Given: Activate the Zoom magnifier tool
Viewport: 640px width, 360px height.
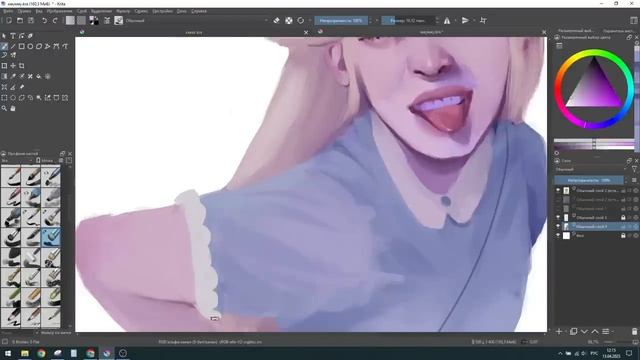Looking at the screenshot, I should coord(4,109).
